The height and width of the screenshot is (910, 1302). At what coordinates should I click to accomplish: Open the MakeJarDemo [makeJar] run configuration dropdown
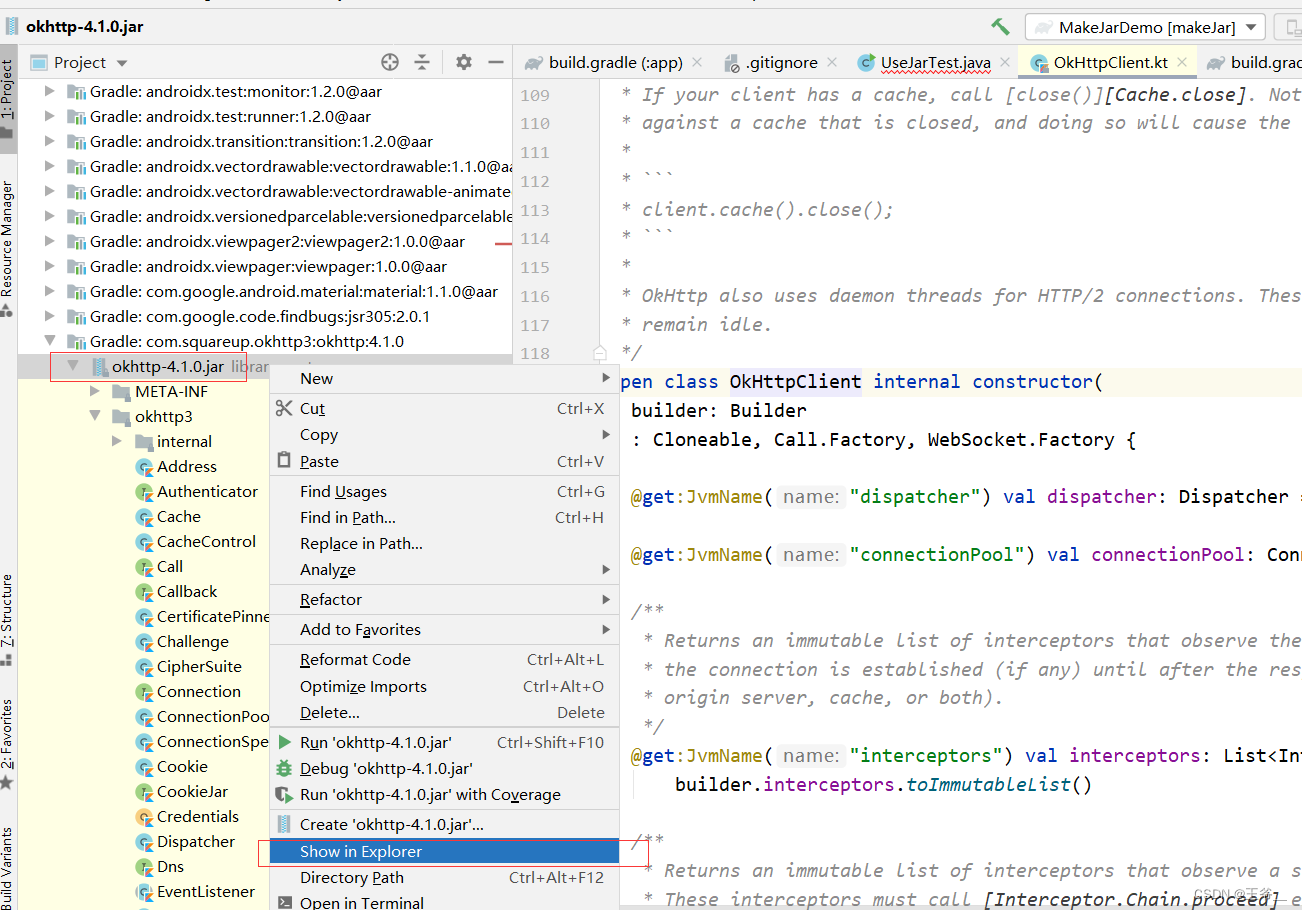click(1145, 27)
